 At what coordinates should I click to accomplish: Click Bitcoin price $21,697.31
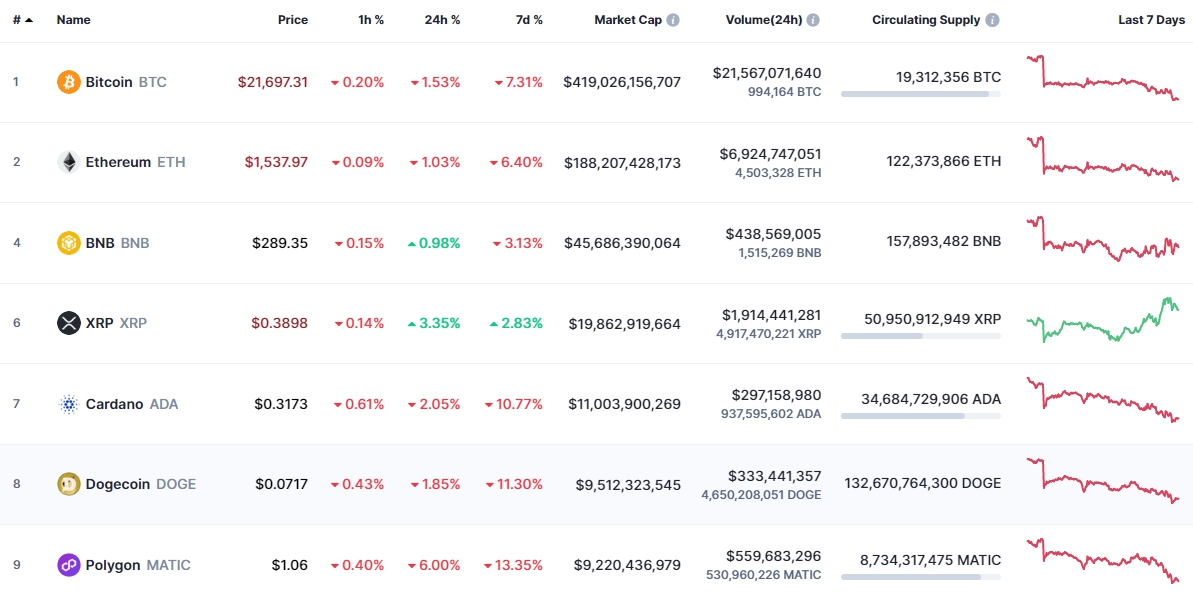click(272, 81)
